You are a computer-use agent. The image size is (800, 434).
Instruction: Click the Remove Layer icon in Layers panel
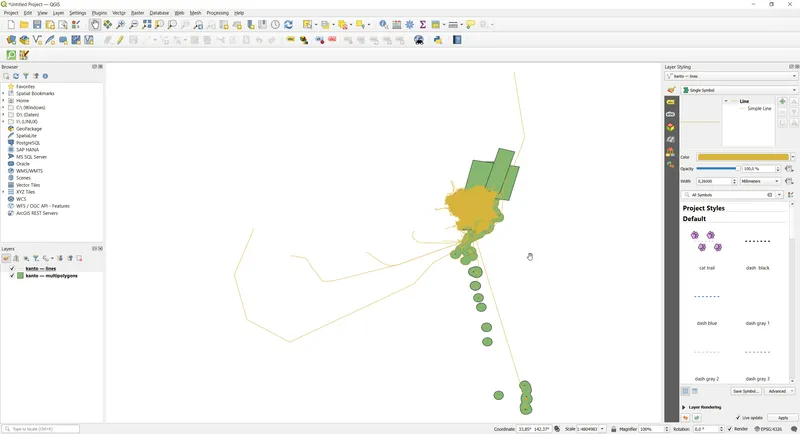79,258
